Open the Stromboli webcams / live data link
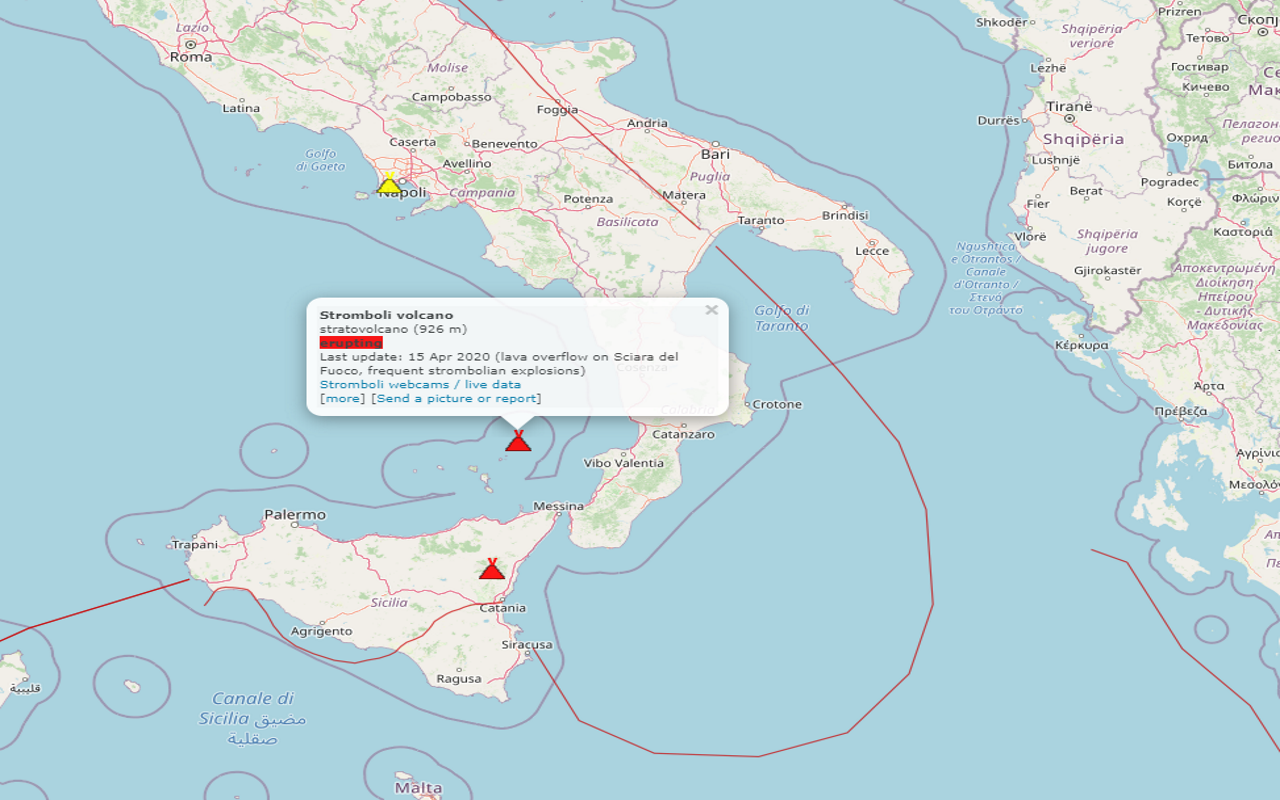This screenshot has height=800, width=1280. [x=420, y=384]
